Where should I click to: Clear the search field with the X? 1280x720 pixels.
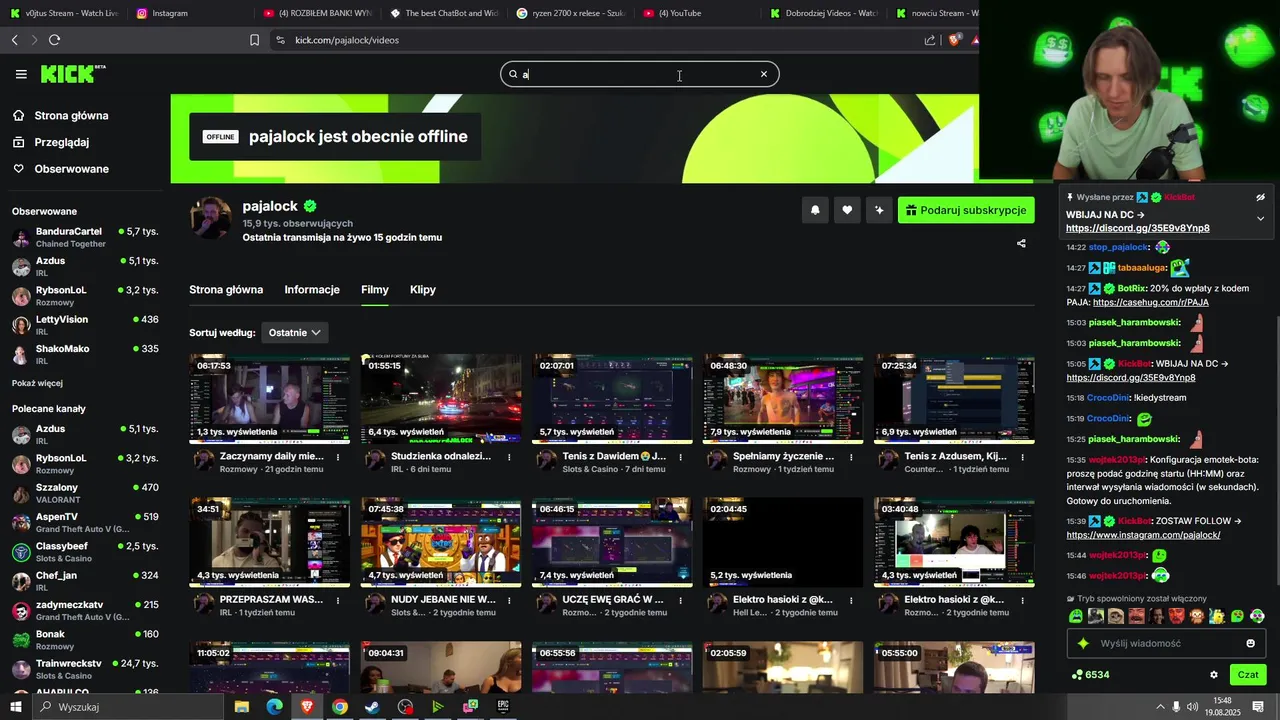click(764, 74)
